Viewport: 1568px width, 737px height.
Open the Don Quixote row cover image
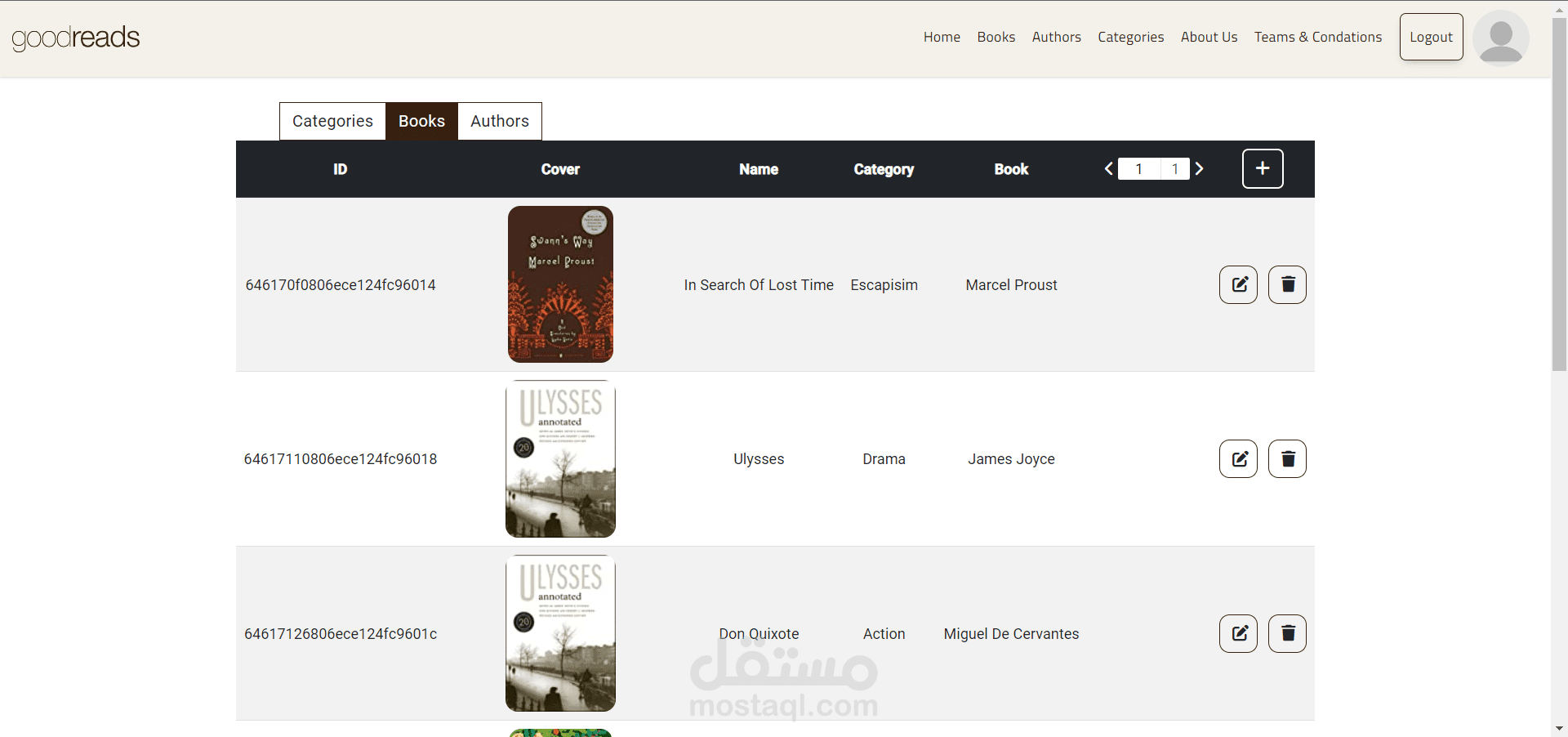pyautogui.click(x=560, y=633)
